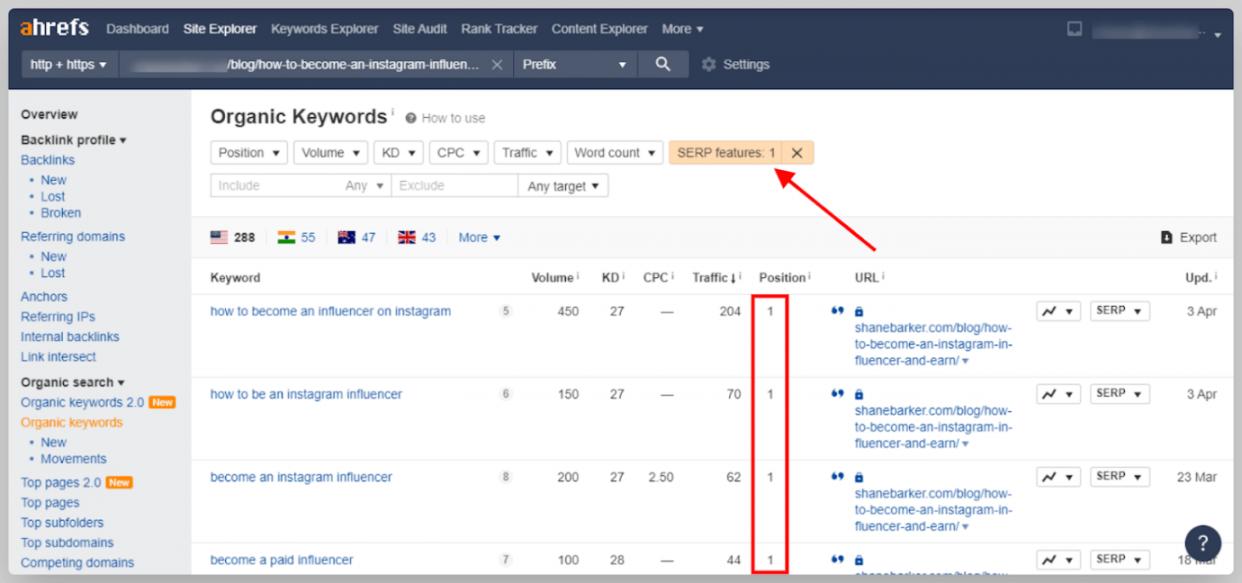Open keyword 'how to be an instagram influencer'
The width and height of the screenshot is (1242, 583).
306,394
